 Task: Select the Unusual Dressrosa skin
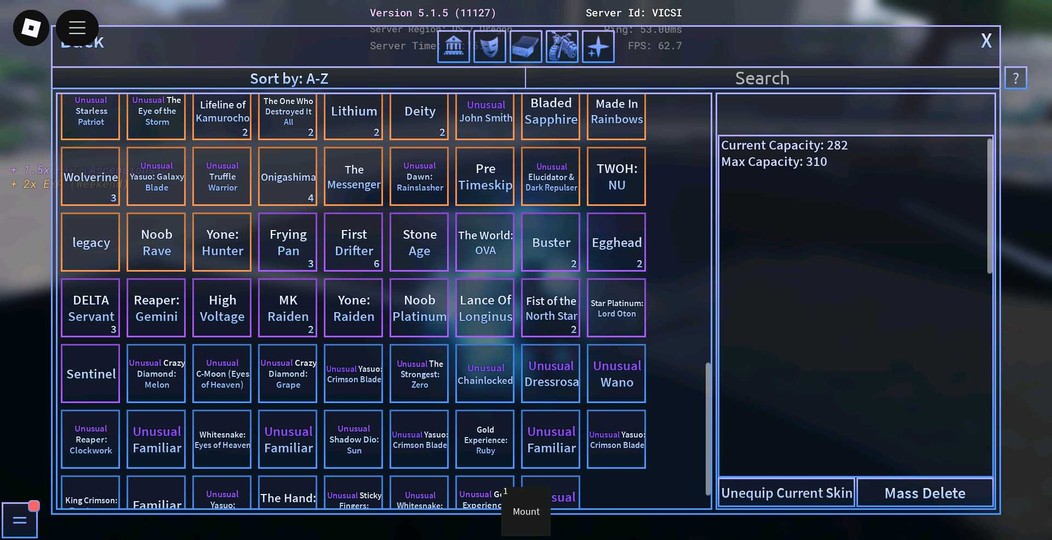(551, 374)
